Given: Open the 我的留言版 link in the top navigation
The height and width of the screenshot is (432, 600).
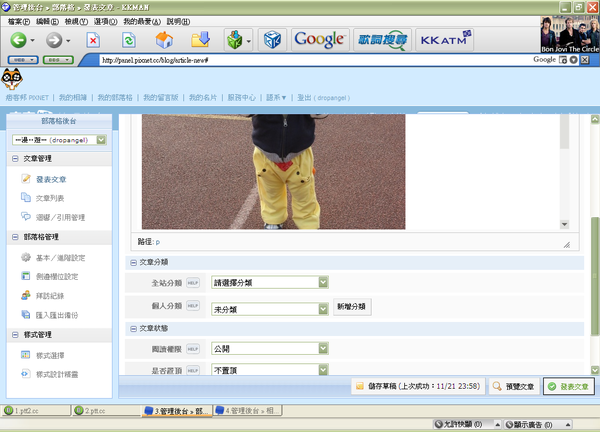Looking at the screenshot, I should pos(161,98).
